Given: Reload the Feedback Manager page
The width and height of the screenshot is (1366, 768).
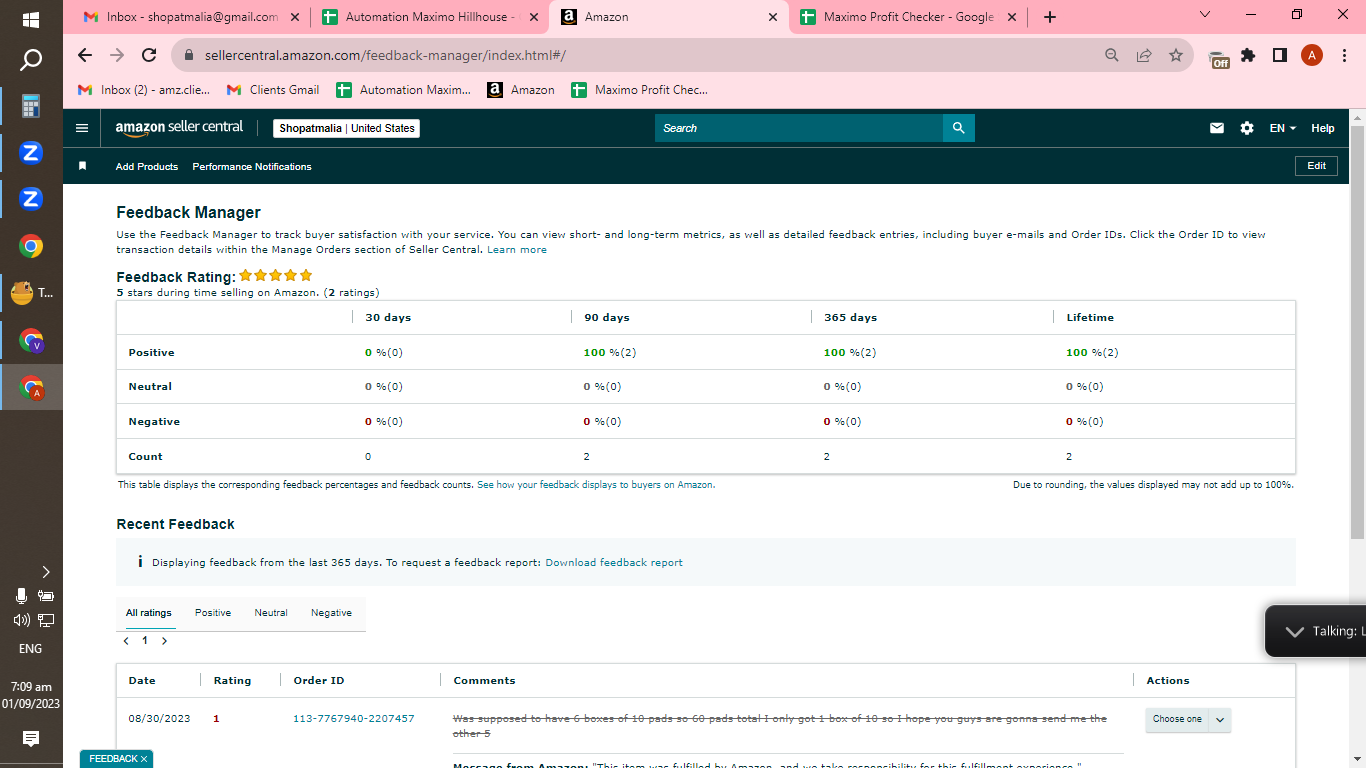Looking at the screenshot, I should coord(149,56).
